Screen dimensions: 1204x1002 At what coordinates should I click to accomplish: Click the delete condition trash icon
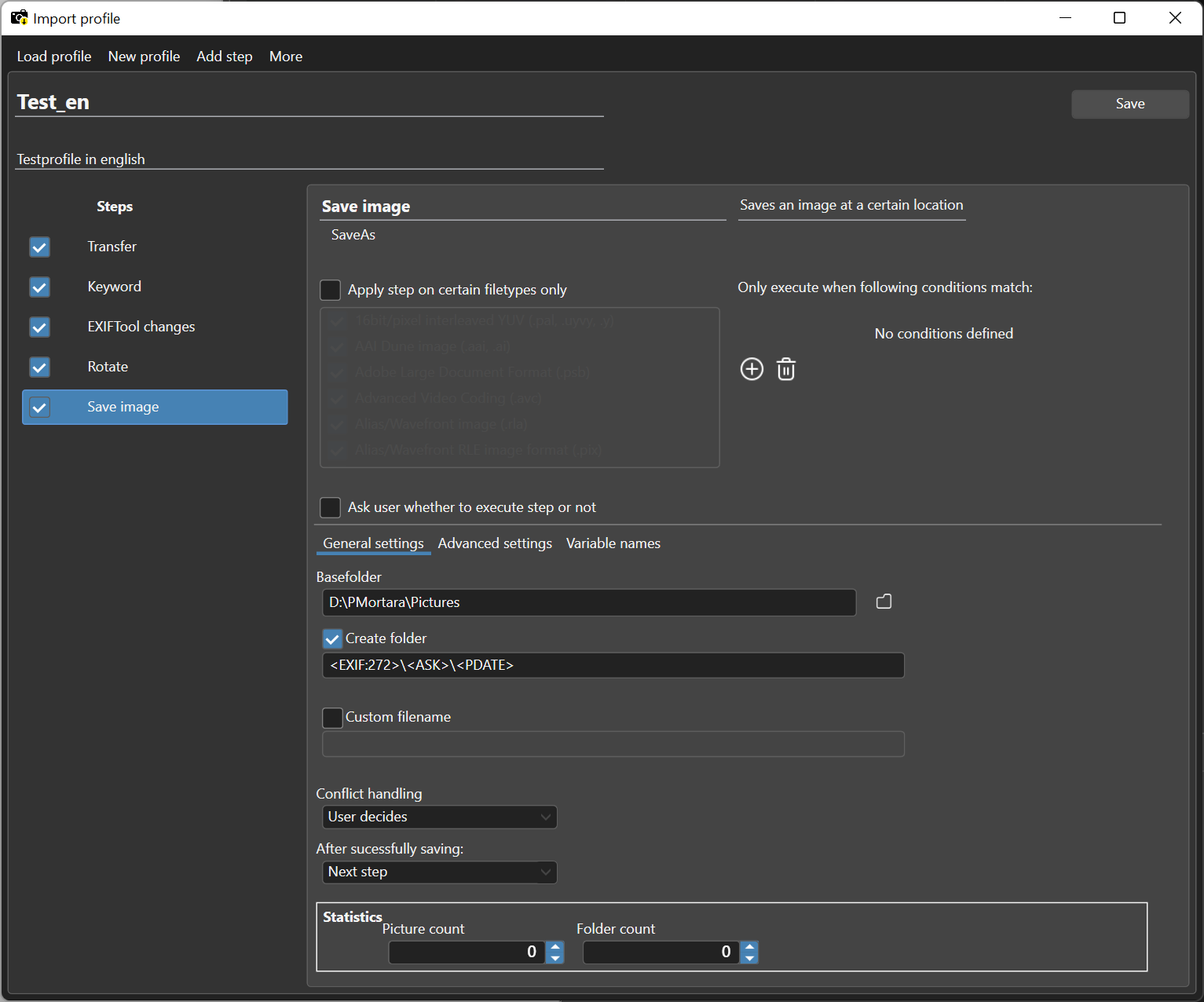786,369
